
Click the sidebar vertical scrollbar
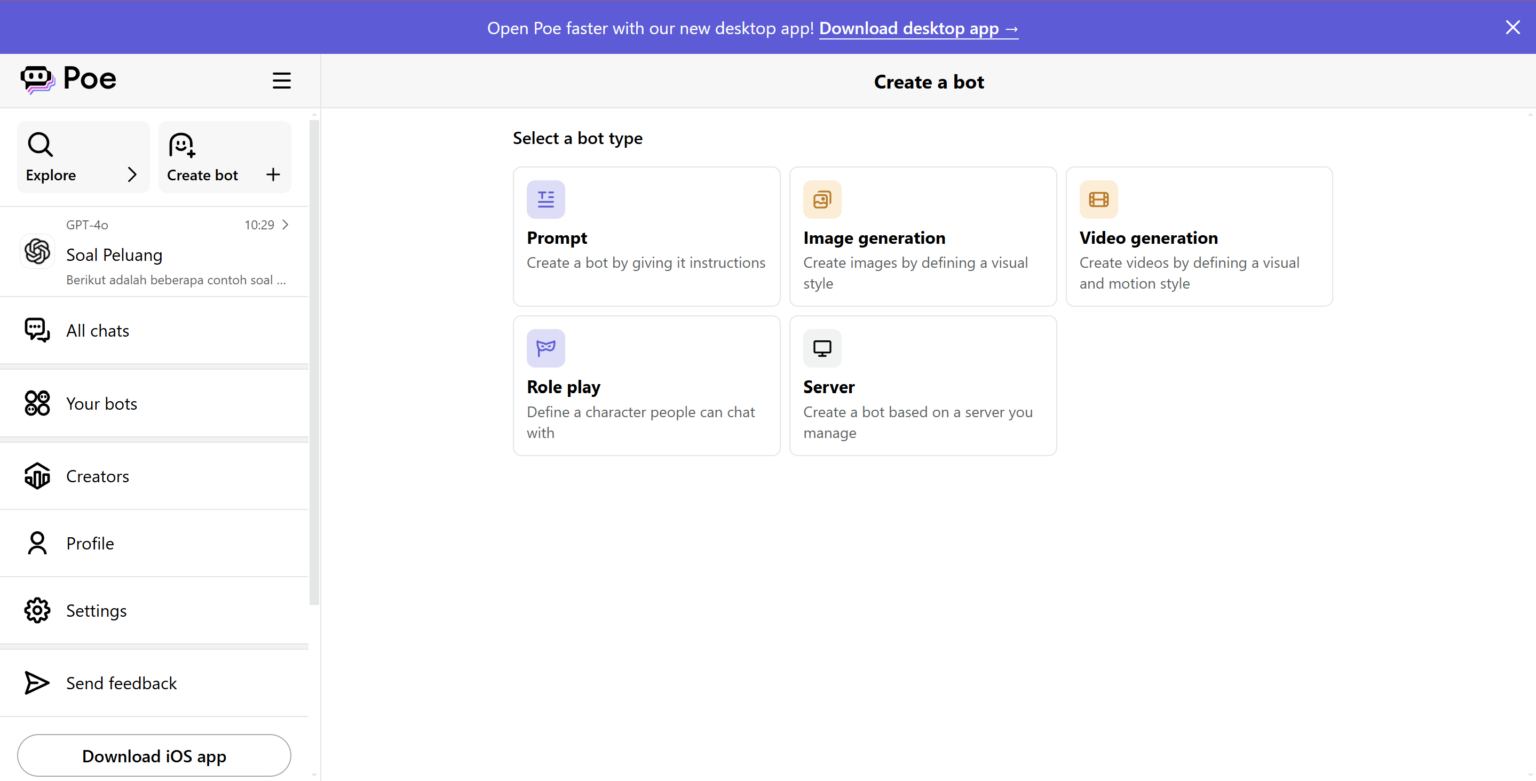[314, 360]
